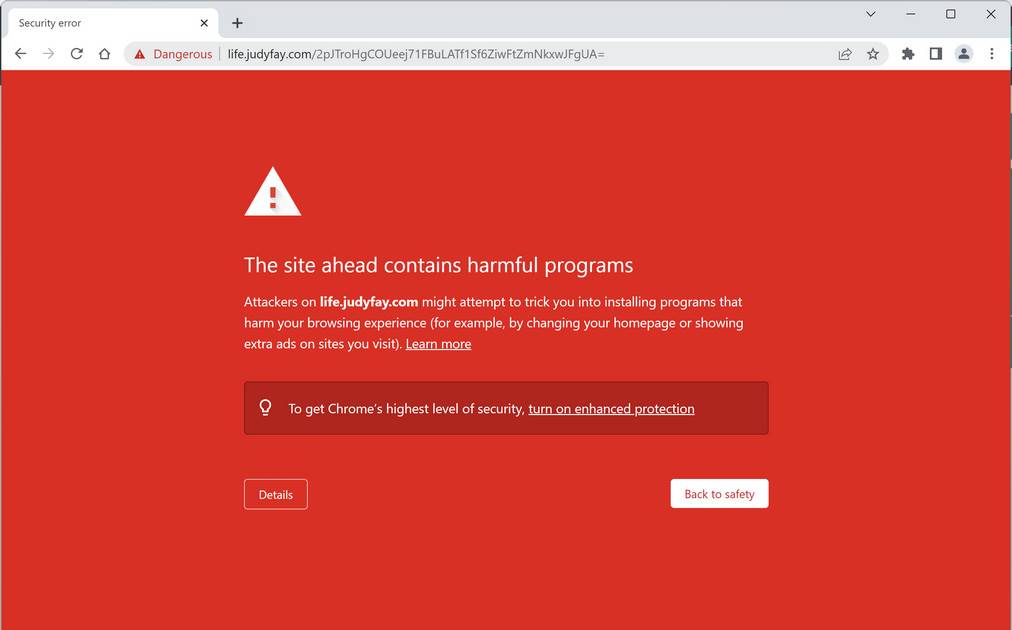The width and height of the screenshot is (1012, 630).
Task: Open the Extensions puzzle icon
Action: coord(908,54)
